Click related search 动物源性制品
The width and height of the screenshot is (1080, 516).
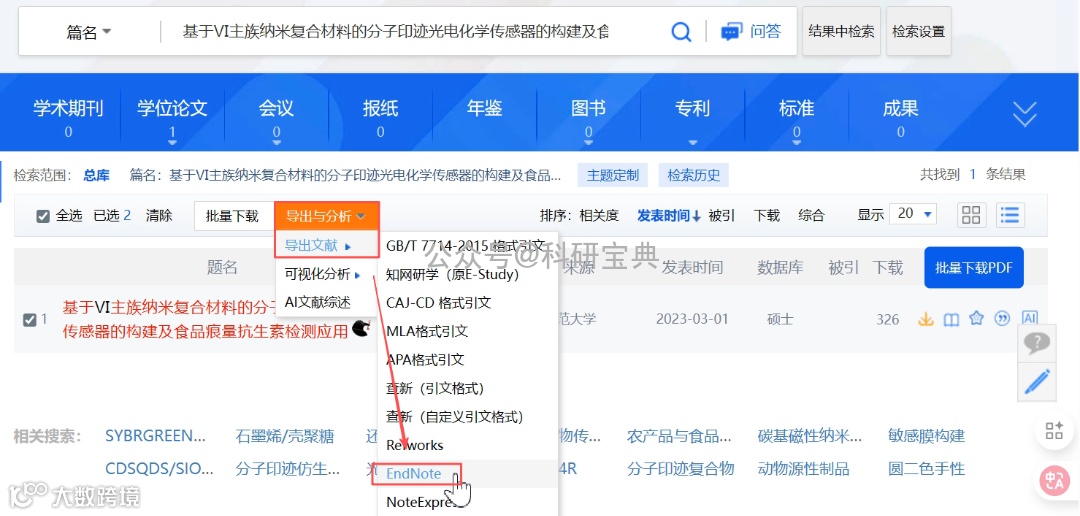pyautogui.click(x=803, y=469)
